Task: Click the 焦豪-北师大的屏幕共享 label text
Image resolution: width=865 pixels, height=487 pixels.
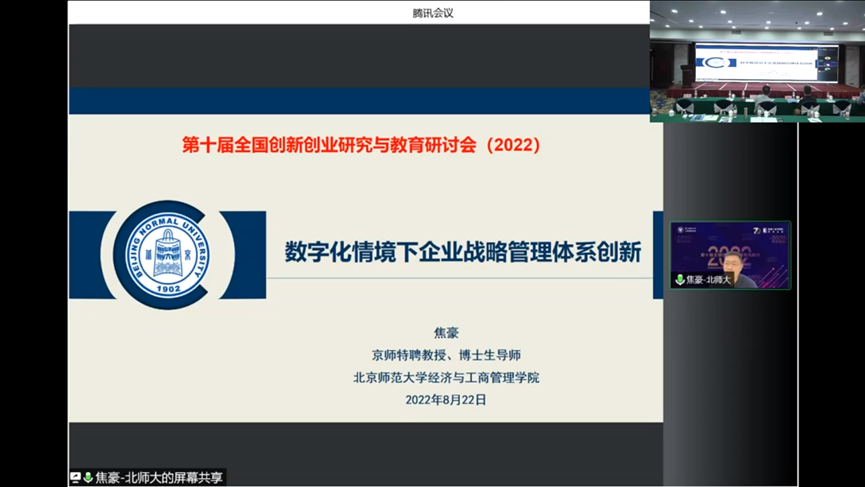Action: [159, 478]
